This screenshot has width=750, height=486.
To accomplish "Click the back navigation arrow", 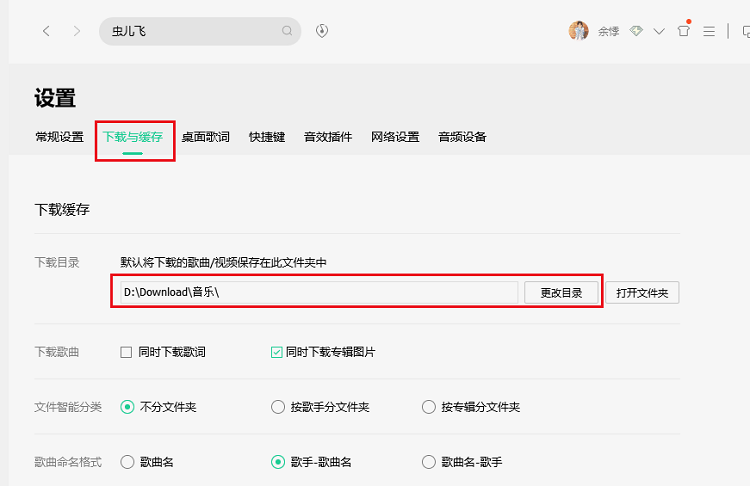I will pyautogui.click(x=46, y=32).
